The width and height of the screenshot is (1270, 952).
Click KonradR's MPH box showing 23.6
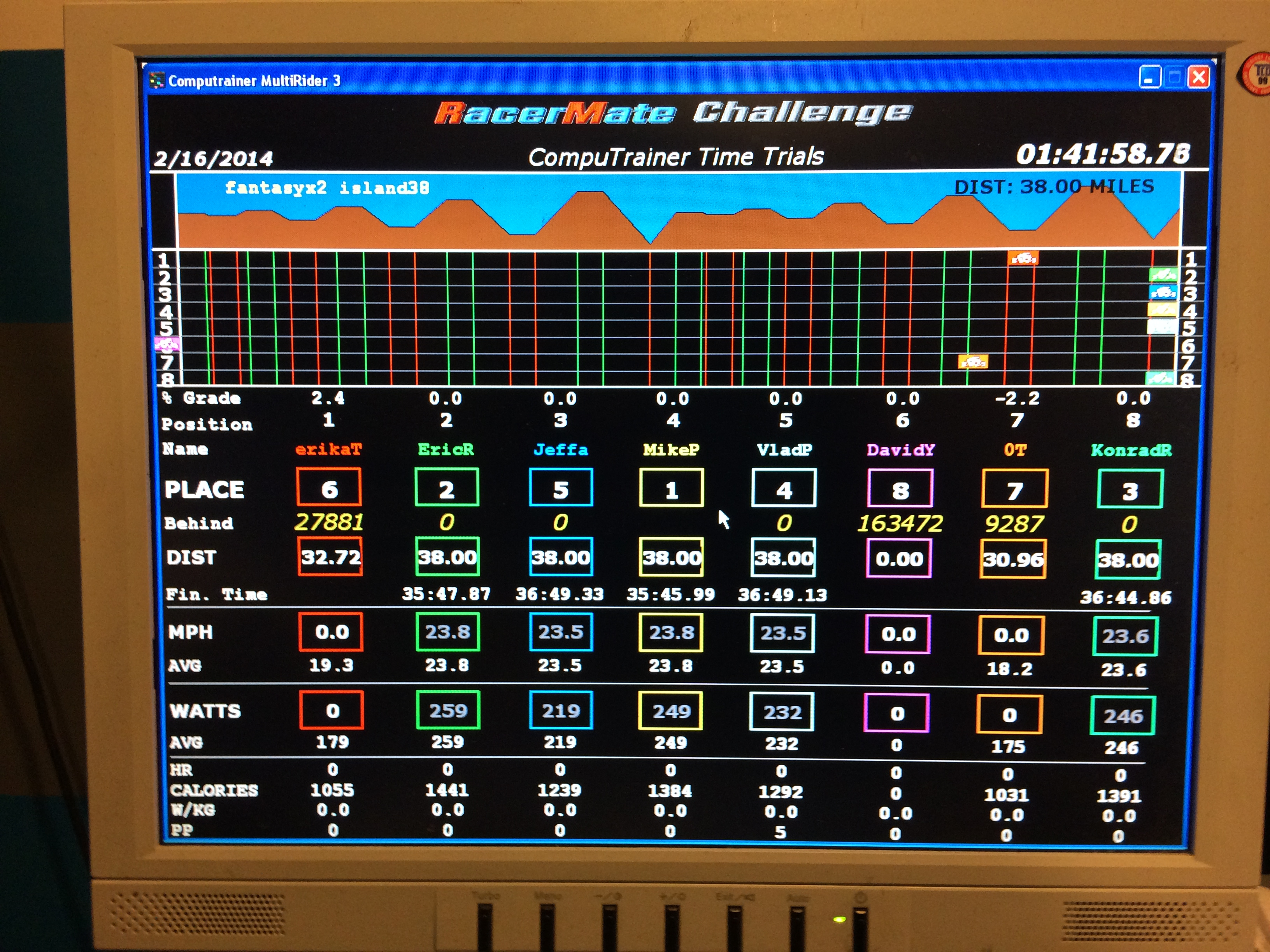click(1125, 636)
